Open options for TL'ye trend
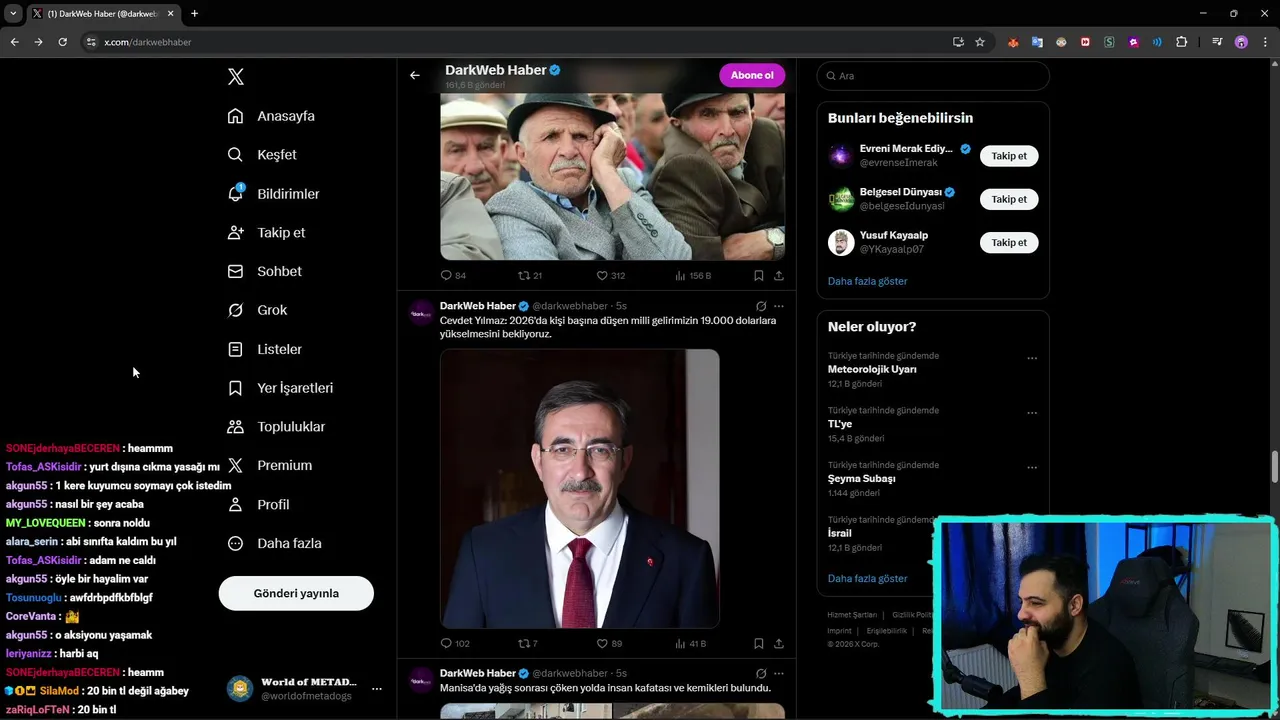The image size is (1280, 720). pyautogui.click(x=1032, y=413)
